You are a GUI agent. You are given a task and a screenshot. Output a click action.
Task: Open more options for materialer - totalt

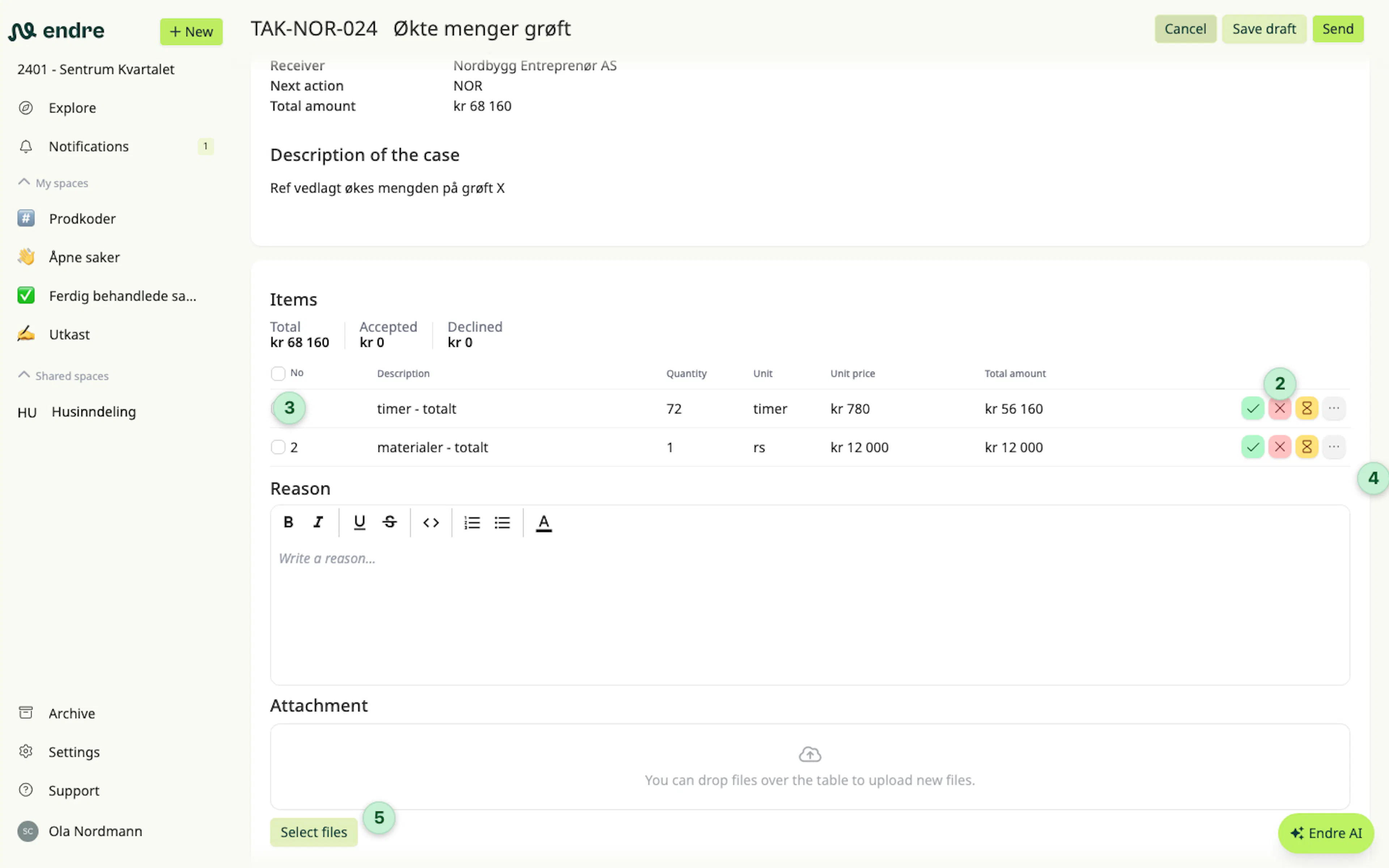pos(1333,447)
